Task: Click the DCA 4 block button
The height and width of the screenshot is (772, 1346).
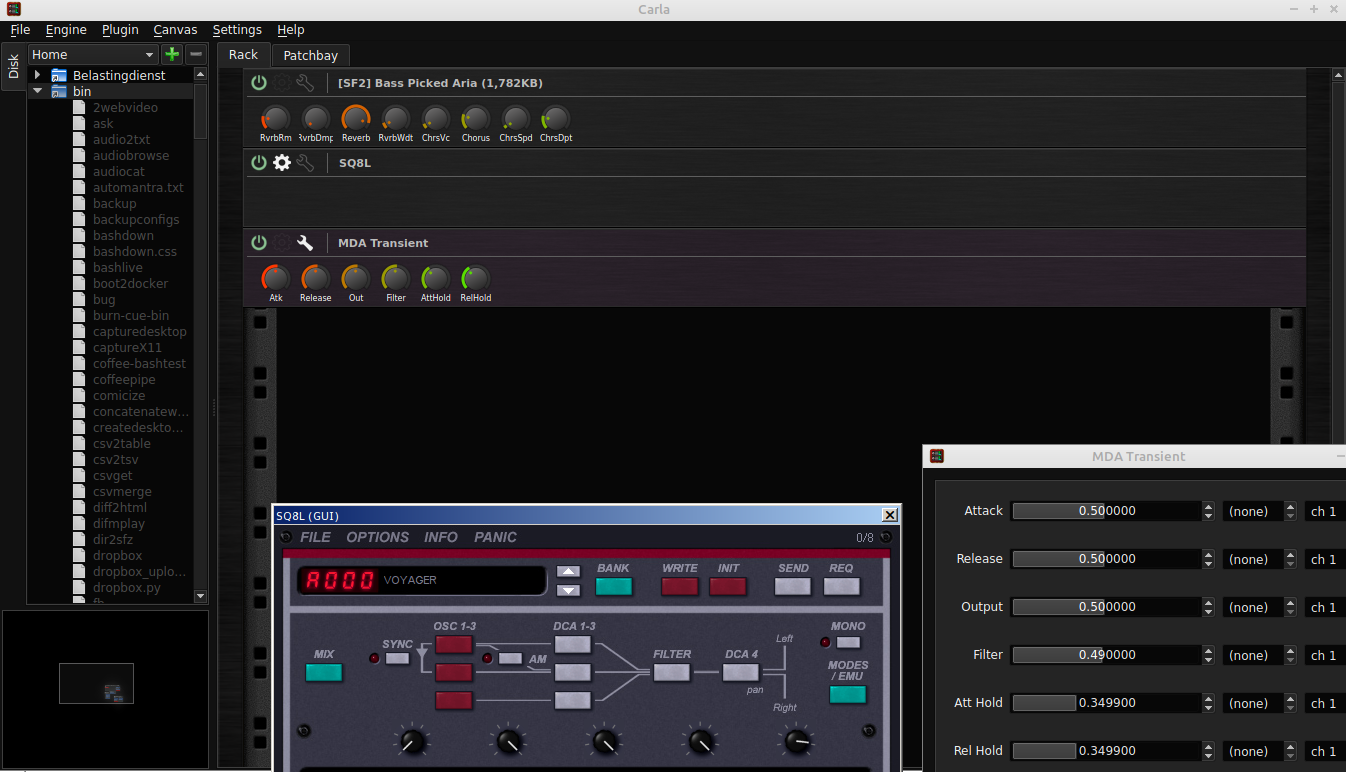Action: [741, 672]
